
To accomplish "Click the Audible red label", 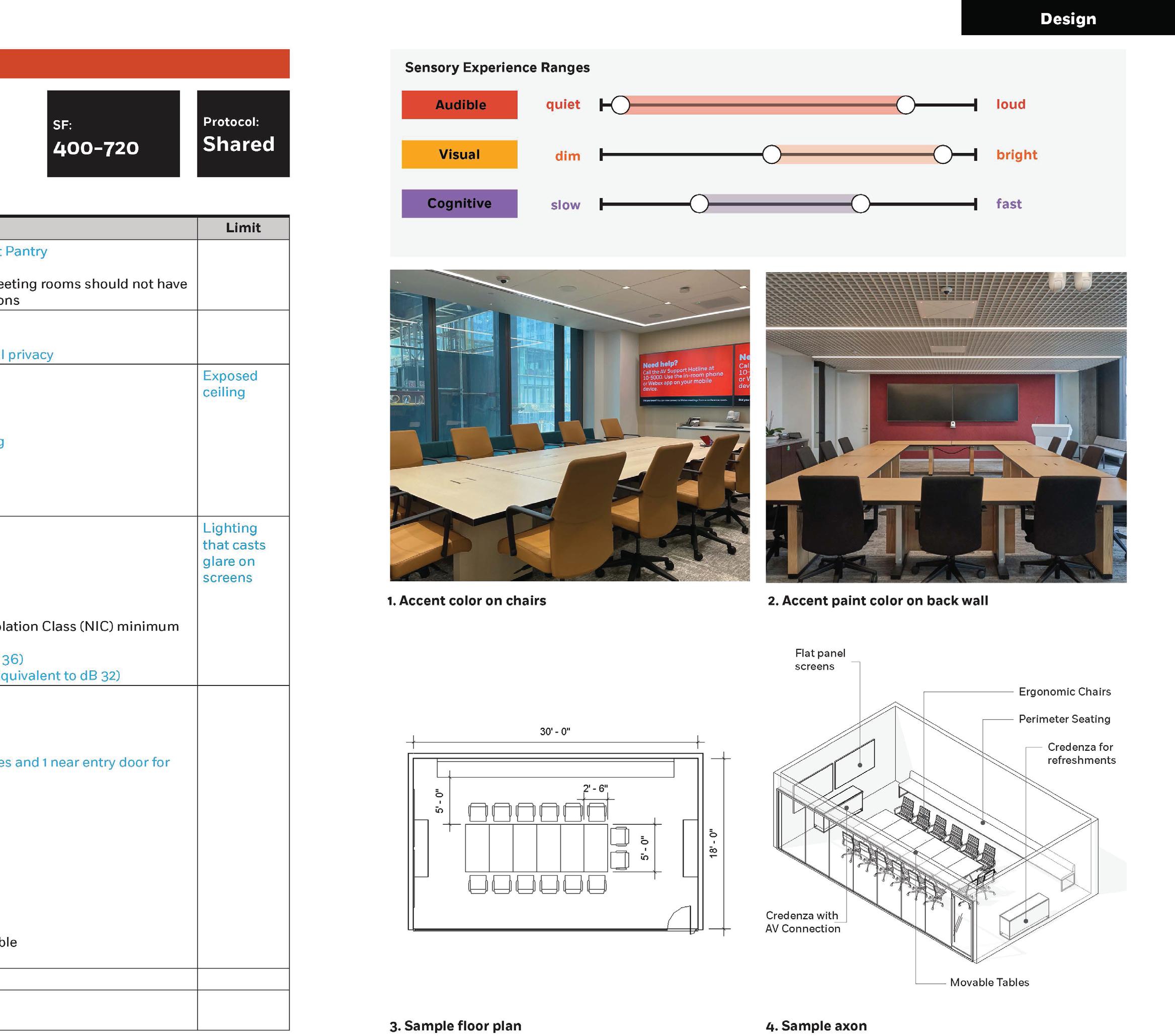I will coord(459,105).
